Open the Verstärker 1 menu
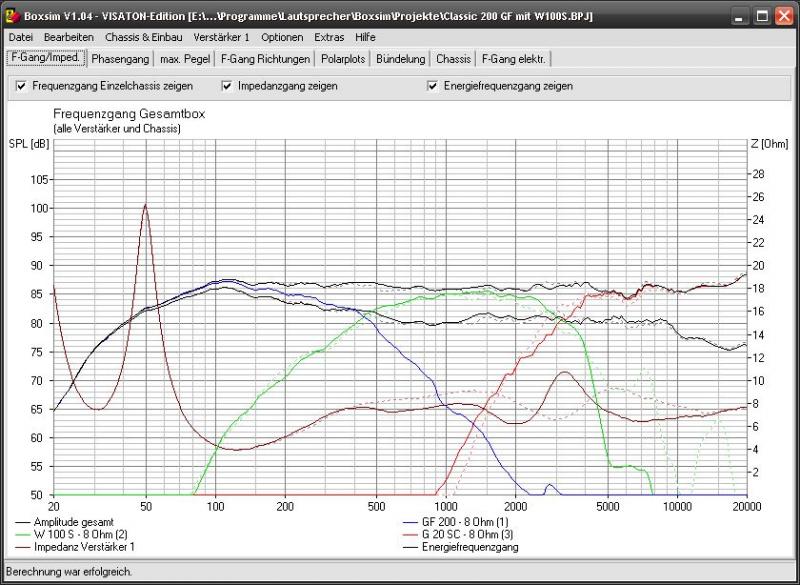 coord(221,37)
